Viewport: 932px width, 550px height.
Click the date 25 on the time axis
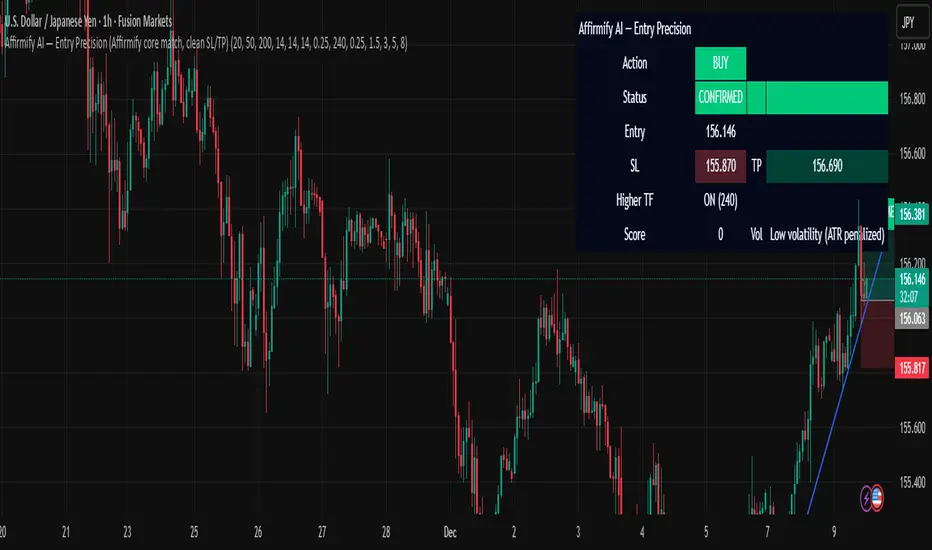point(194,532)
